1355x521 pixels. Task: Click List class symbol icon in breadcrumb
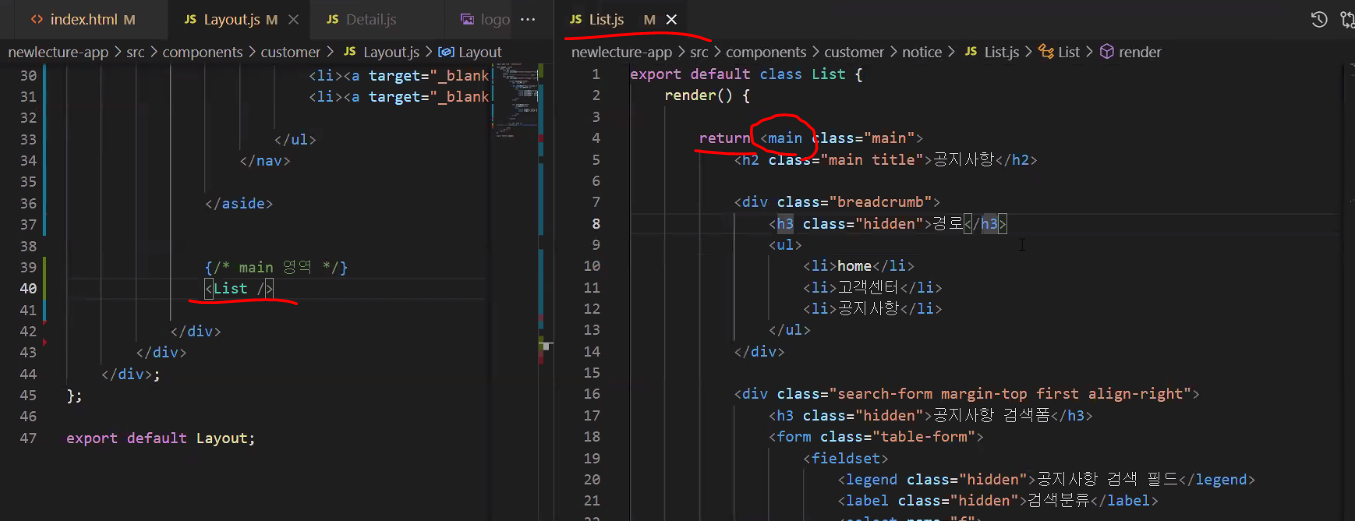tap(1046, 52)
